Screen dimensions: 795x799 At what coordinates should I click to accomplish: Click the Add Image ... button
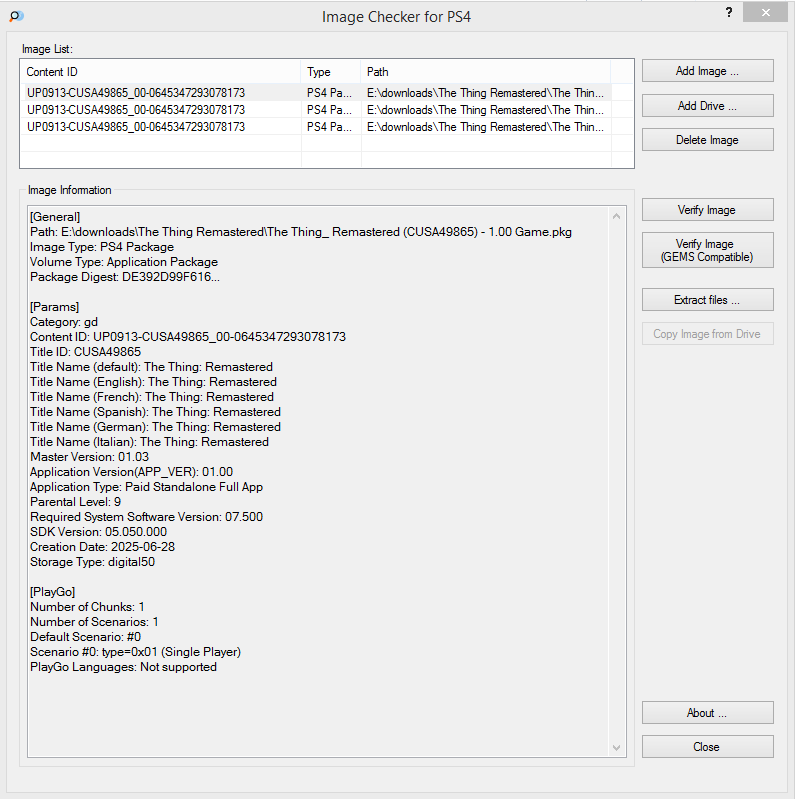coord(707,71)
